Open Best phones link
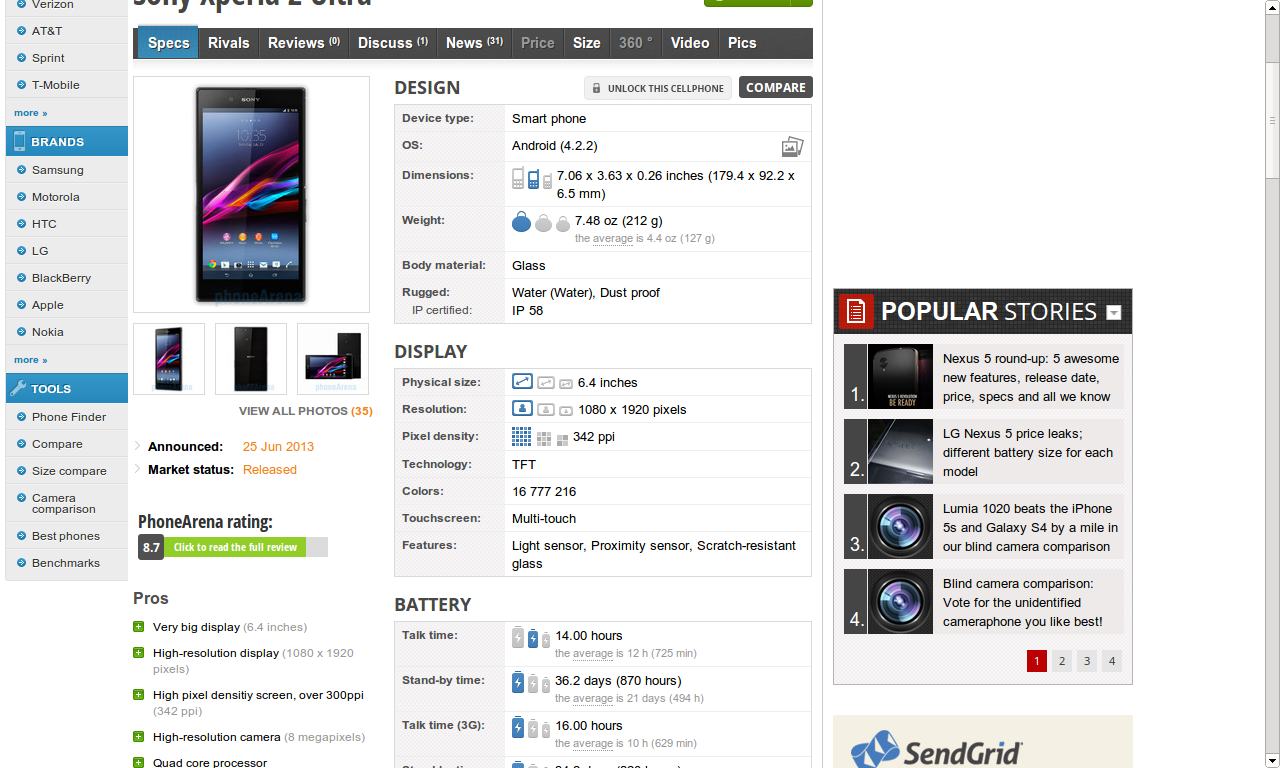Viewport: 1280px width, 768px height. pyautogui.click(x=66, y=536)
